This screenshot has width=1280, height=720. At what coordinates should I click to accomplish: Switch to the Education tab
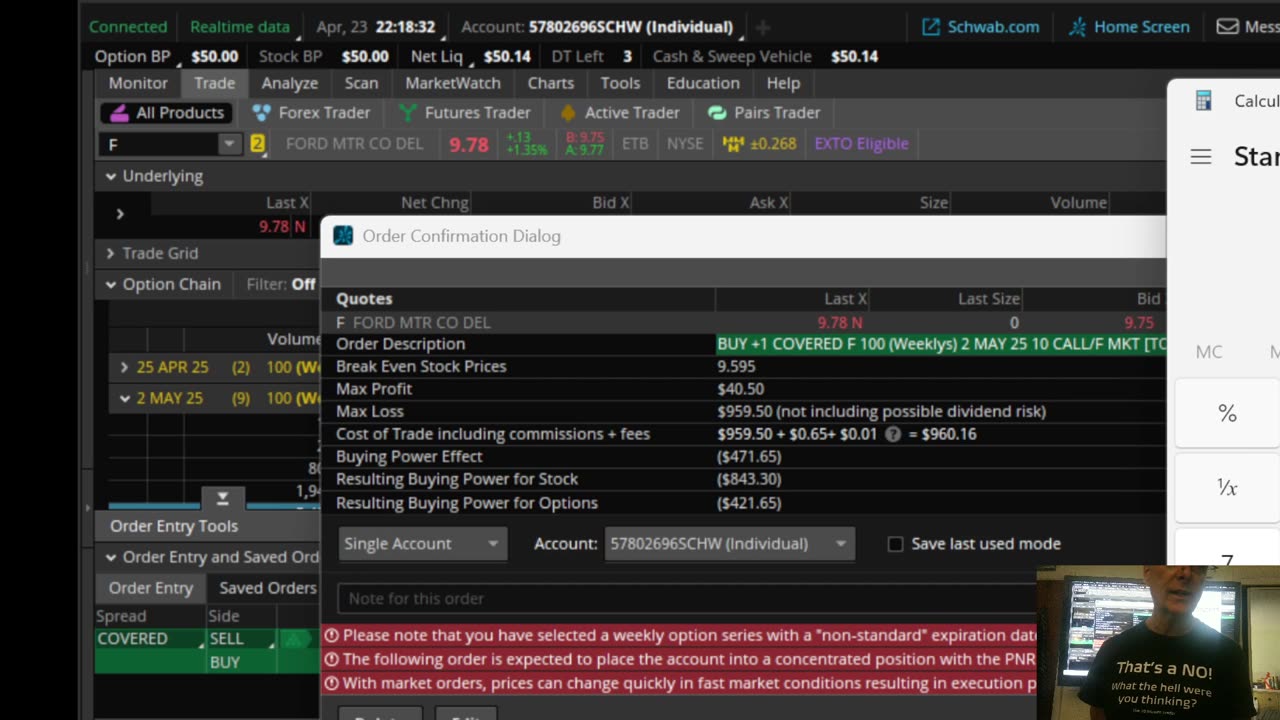coord(703,83)
